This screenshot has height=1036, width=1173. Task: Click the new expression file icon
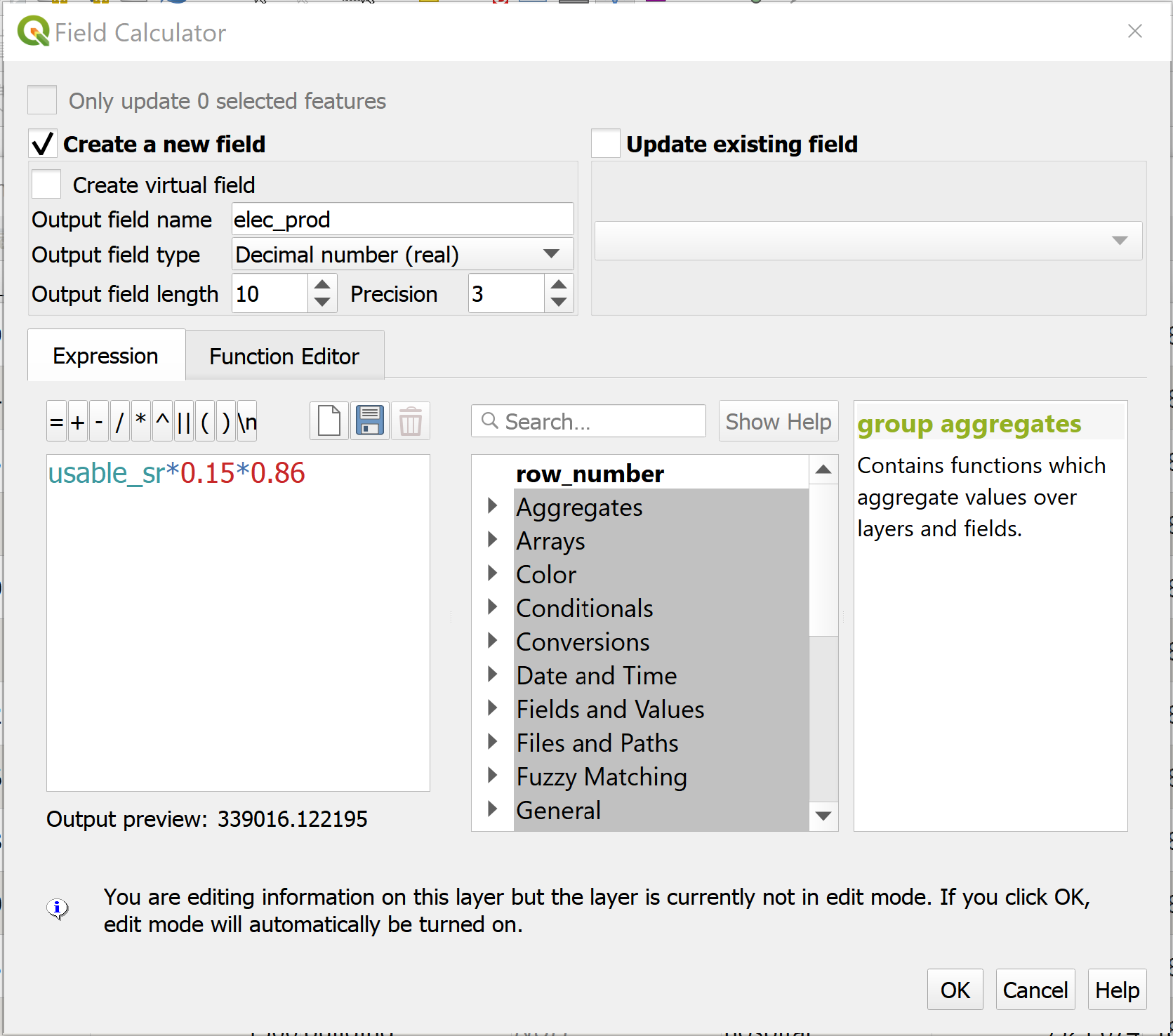click(329, 421)
